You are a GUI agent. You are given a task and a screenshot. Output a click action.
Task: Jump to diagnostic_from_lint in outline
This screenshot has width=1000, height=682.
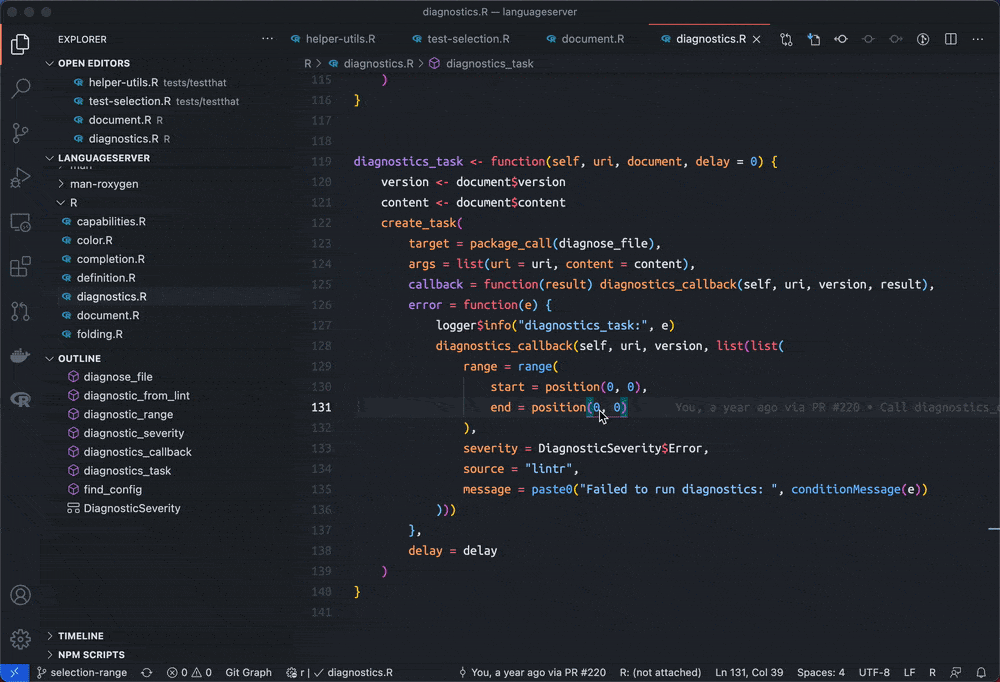(x=136, y=396)
